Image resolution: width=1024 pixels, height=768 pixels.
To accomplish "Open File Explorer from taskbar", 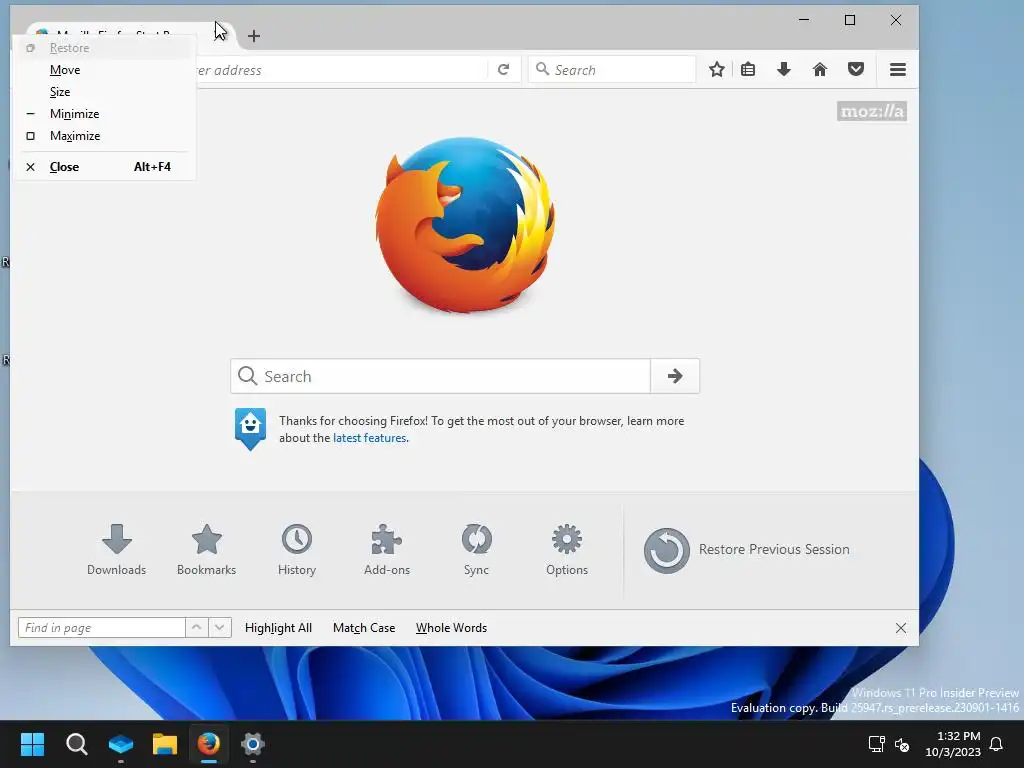I will click(x=165, y=744).
